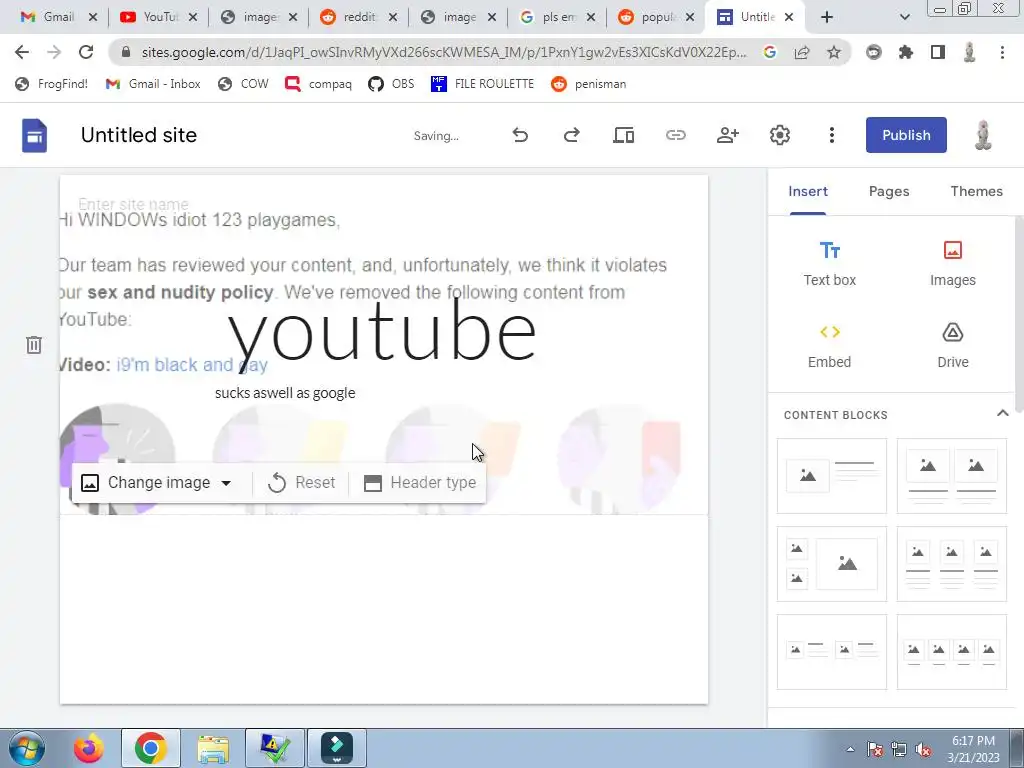The height and width of the screenshot is (768, 1024).
Task: Toggle the Chrome side panel
Action: tap(938, 52)
